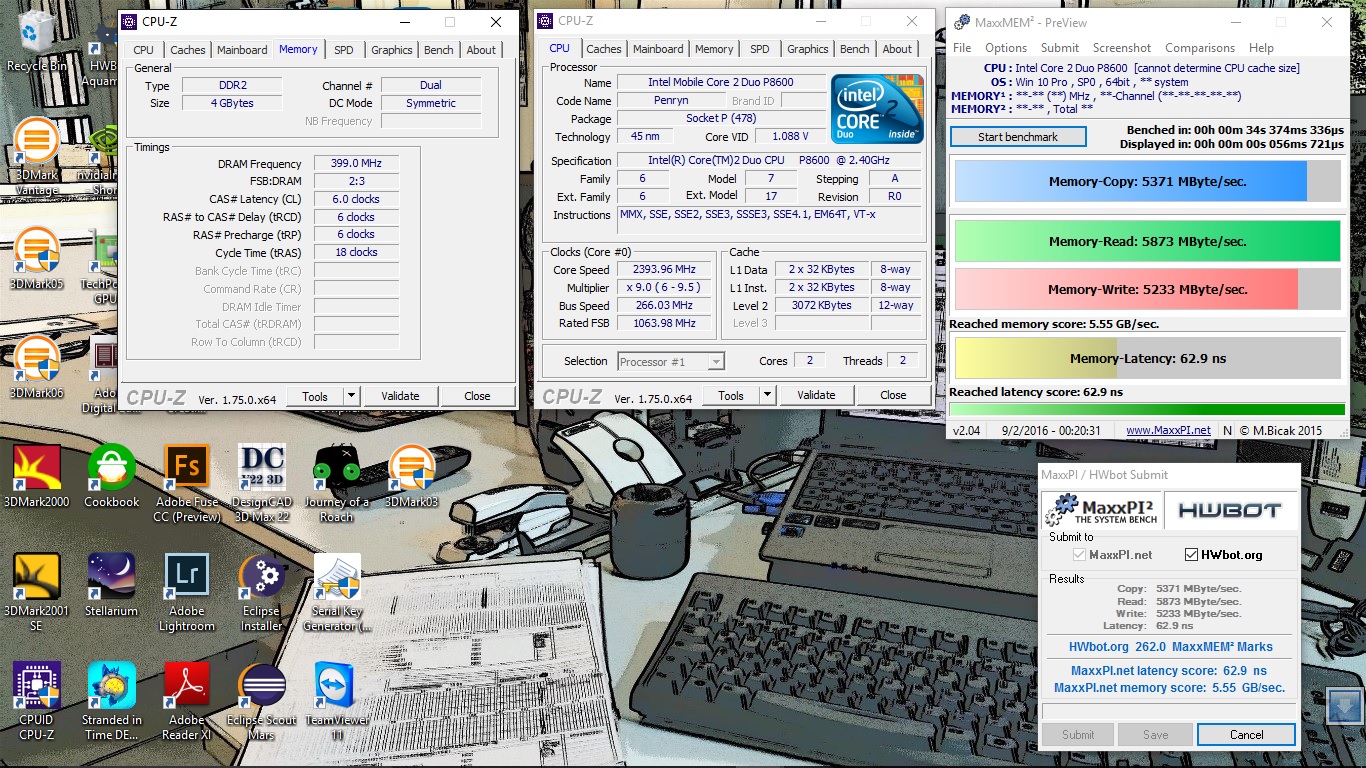The width and height of the screenshot is (1366, 768).
Task: Open MaxxMEM² Comparisons menu
Action: (1200, 48)
